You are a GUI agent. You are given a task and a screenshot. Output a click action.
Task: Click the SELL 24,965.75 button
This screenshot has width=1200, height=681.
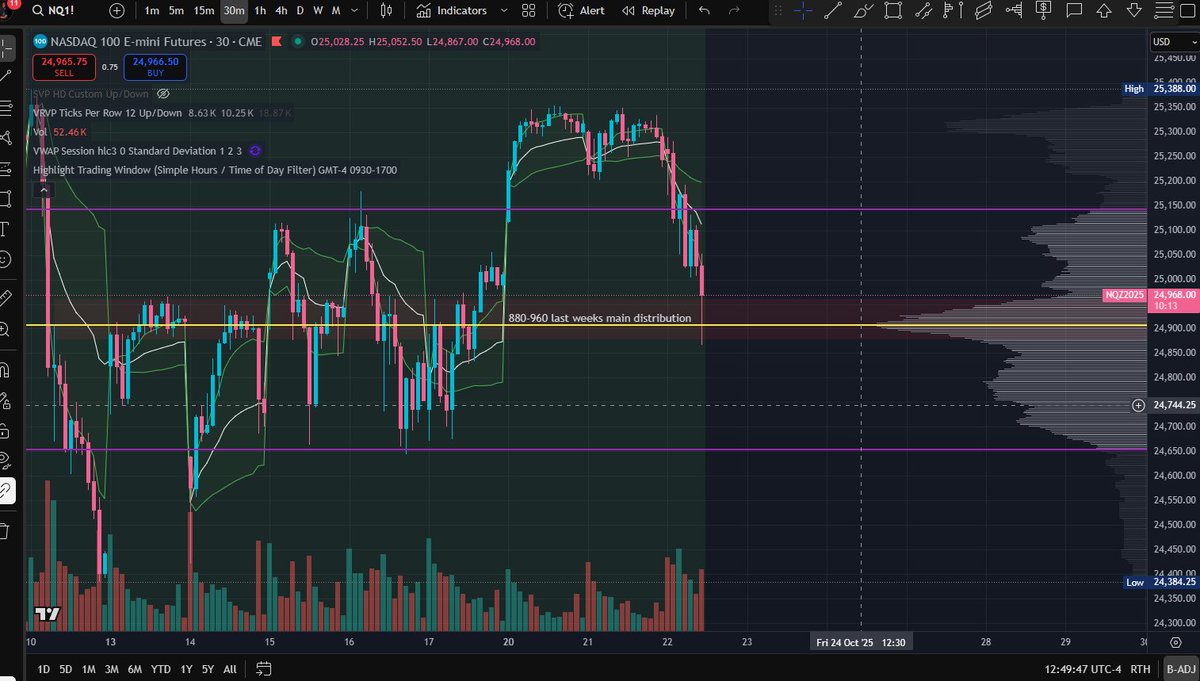tap(63, 67)
